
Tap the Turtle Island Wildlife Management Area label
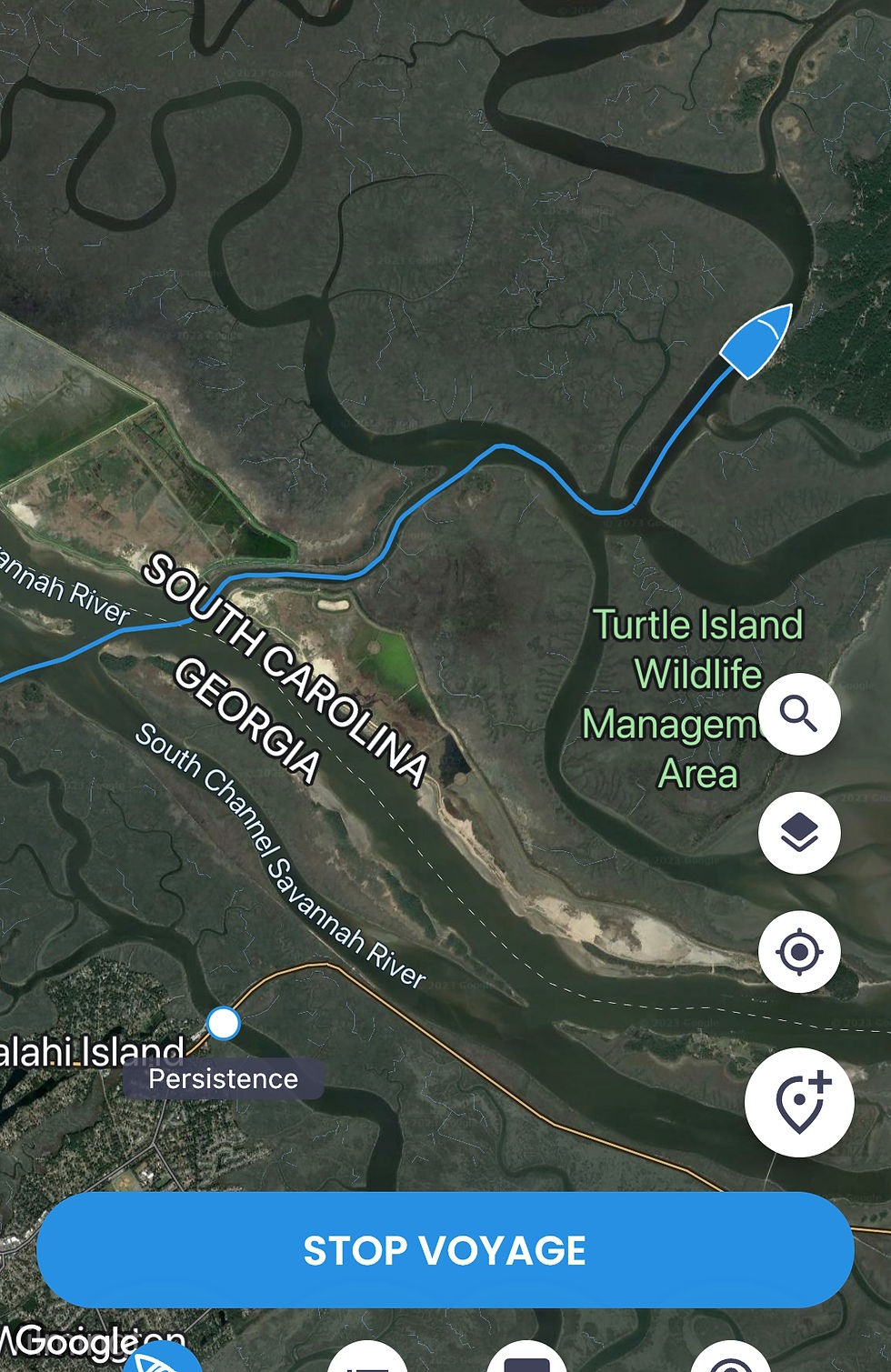coord(693,698)
